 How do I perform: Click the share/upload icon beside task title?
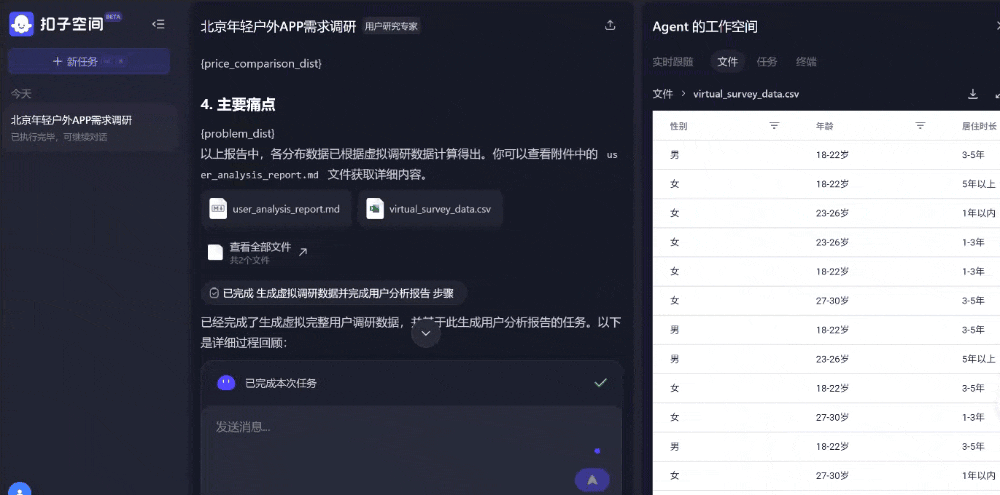point(610,26)
